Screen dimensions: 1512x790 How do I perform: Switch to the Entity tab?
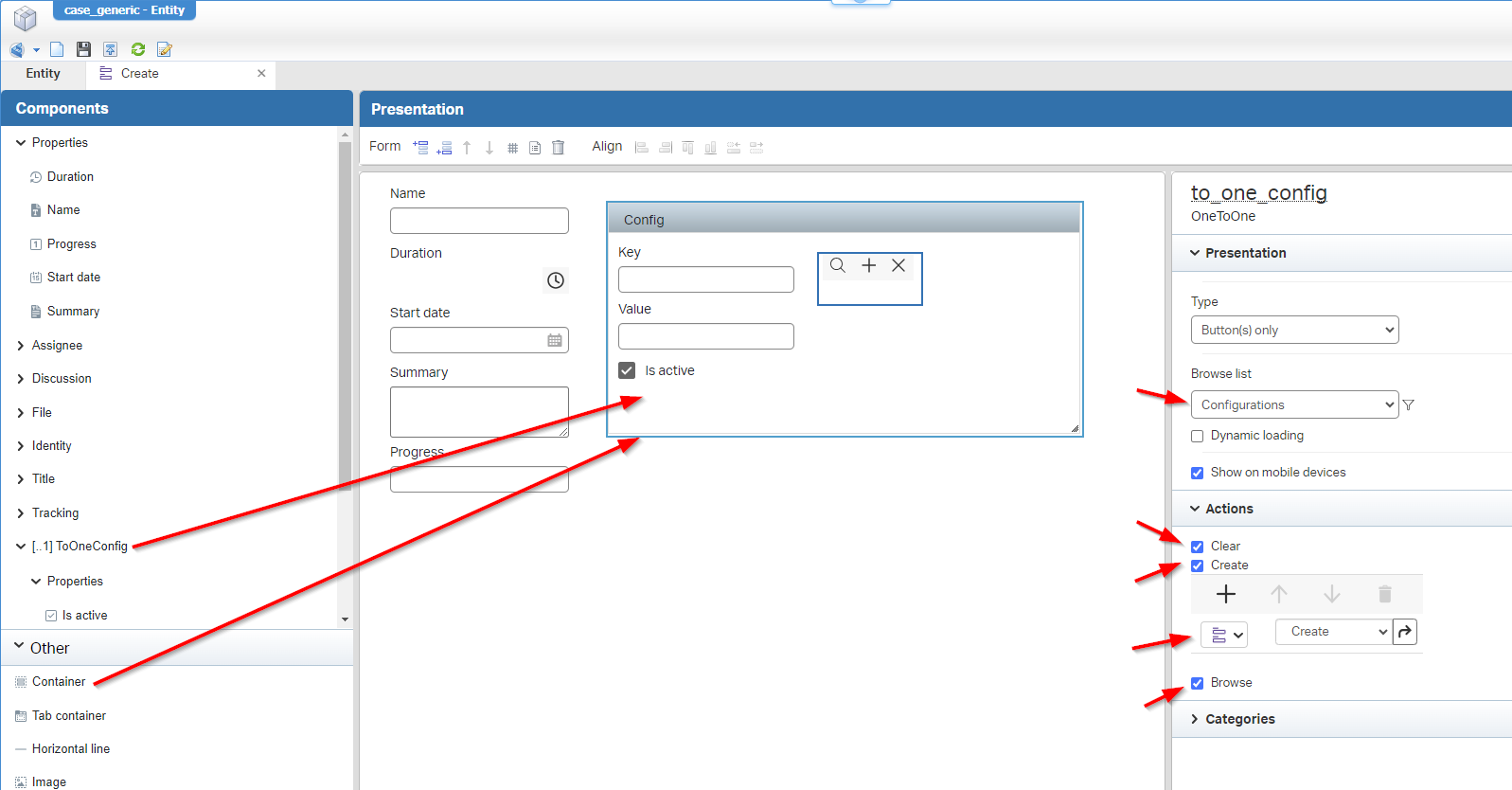43,74
